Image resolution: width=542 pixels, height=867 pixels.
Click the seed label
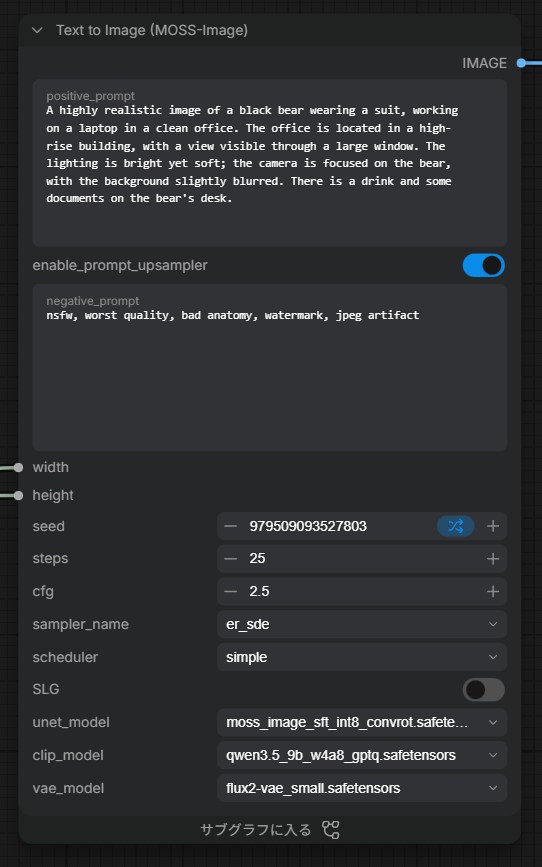pos(49,526)
